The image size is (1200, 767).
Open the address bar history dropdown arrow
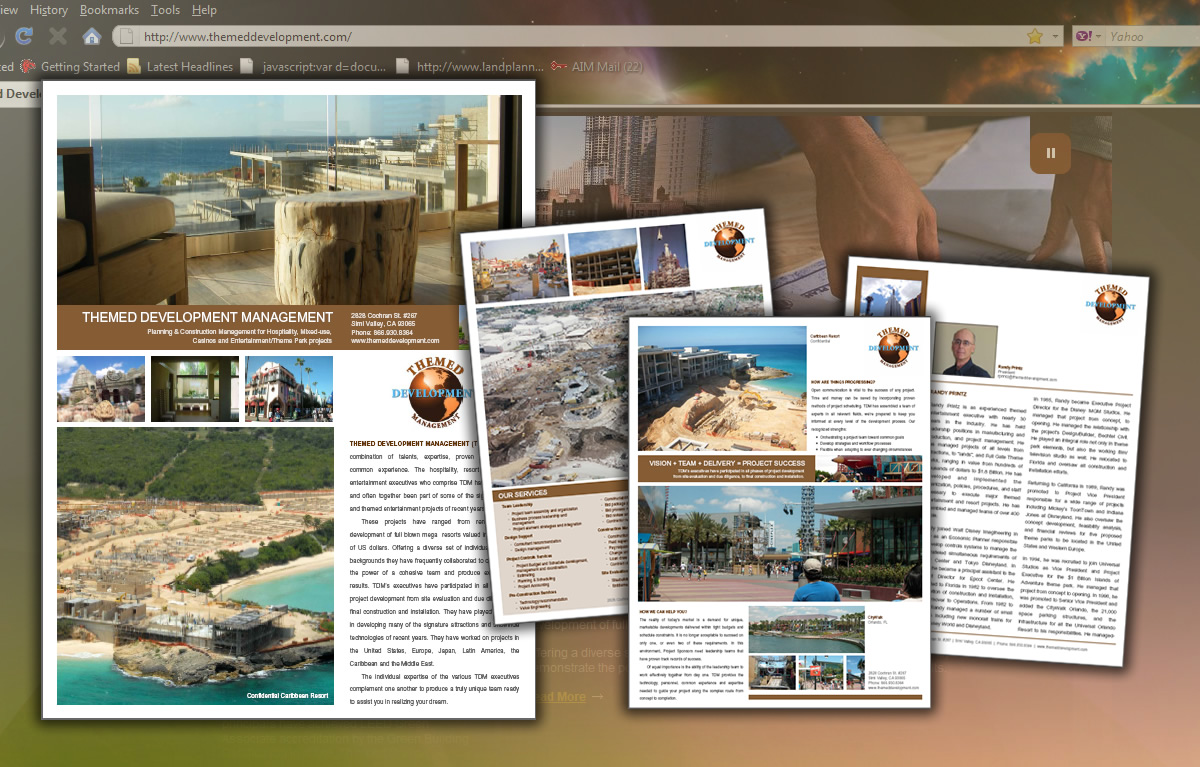pos(1056,37)
